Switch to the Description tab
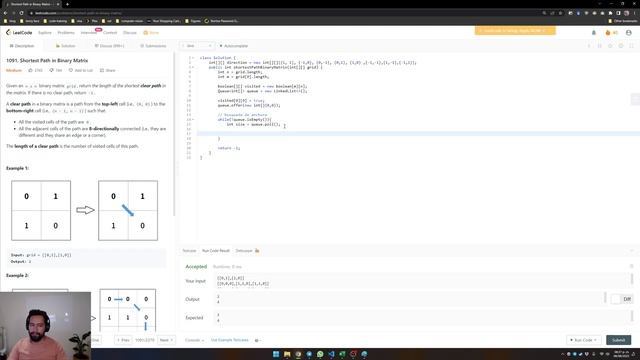This screenshot has height=360, width=640. click(x=22, y=46)
